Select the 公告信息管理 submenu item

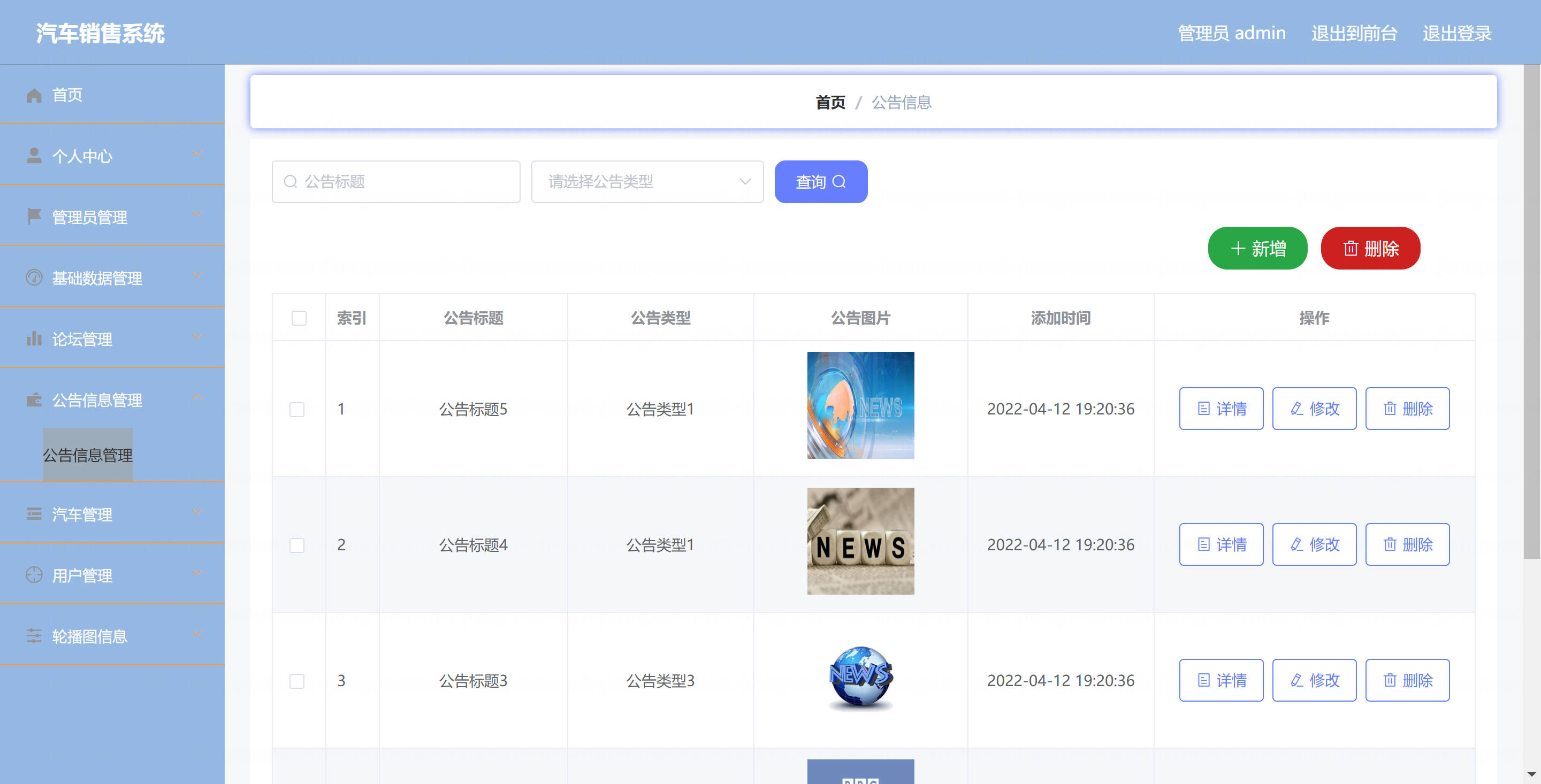coord(88,455)
